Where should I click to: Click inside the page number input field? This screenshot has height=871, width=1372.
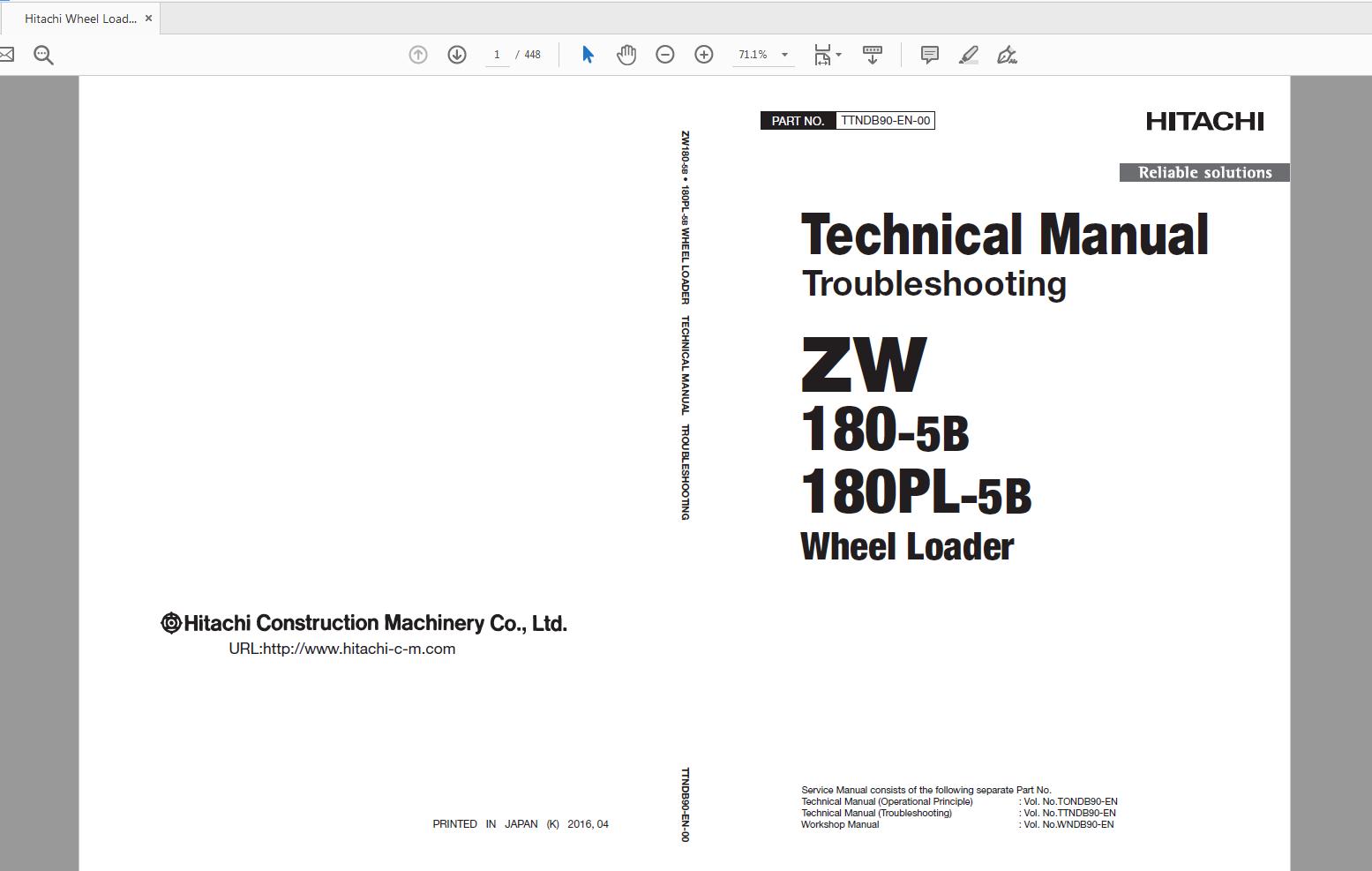(497, 54)
